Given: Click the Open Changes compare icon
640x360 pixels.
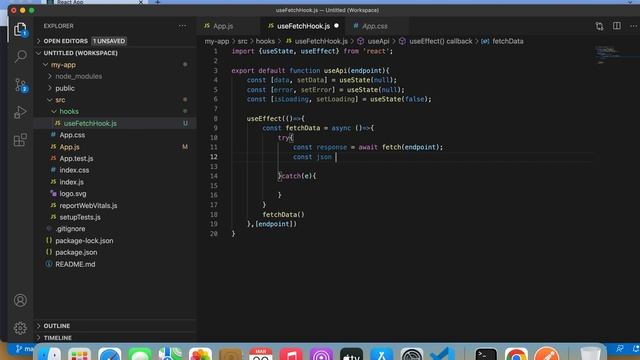Looking at the screenshot, I should (599, 26).
